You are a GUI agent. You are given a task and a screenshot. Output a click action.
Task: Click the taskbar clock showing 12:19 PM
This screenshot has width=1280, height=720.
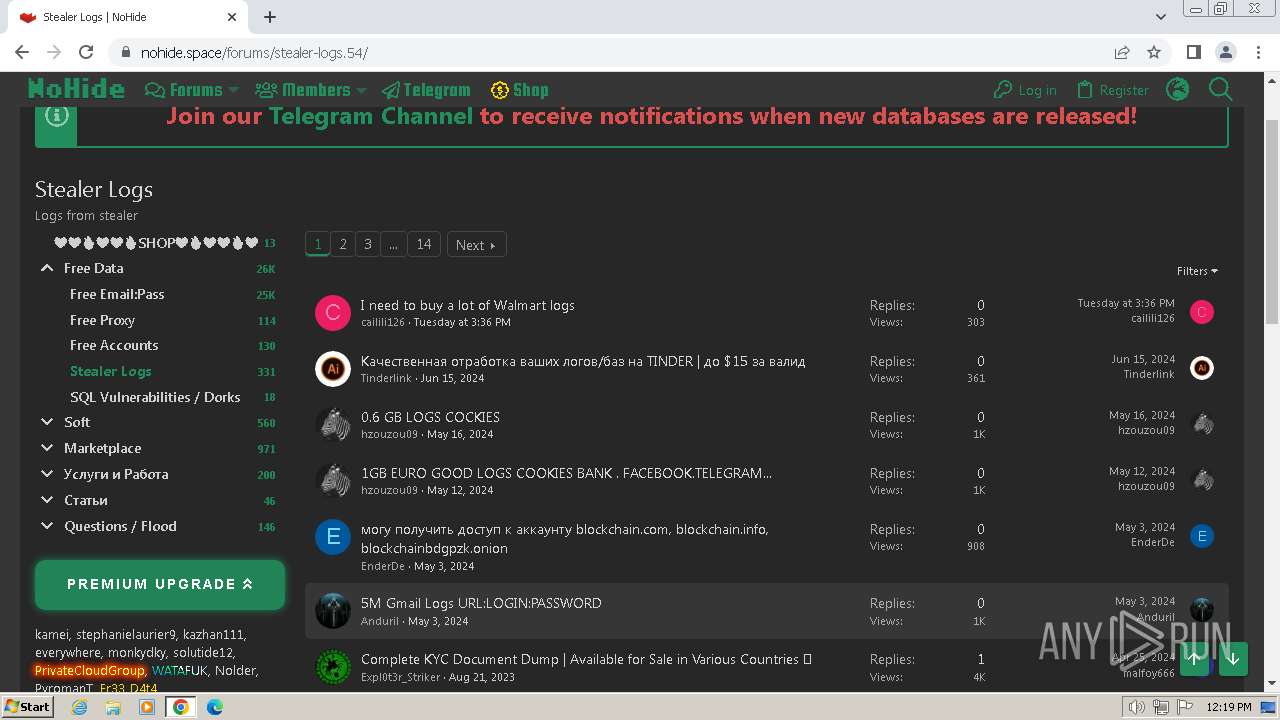[1228, 707]
